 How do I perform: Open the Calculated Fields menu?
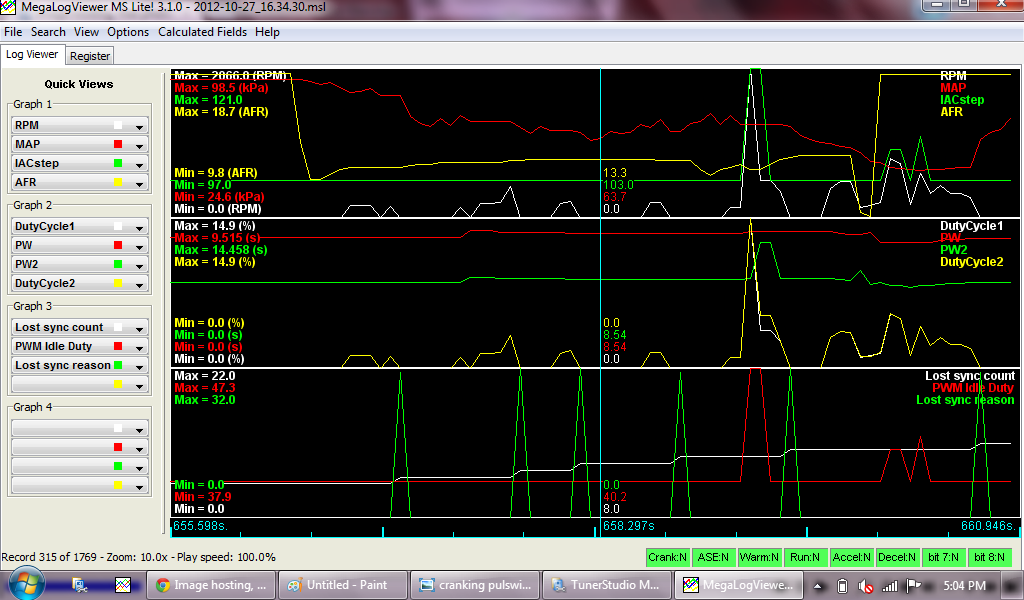click(x=203, y=32)
